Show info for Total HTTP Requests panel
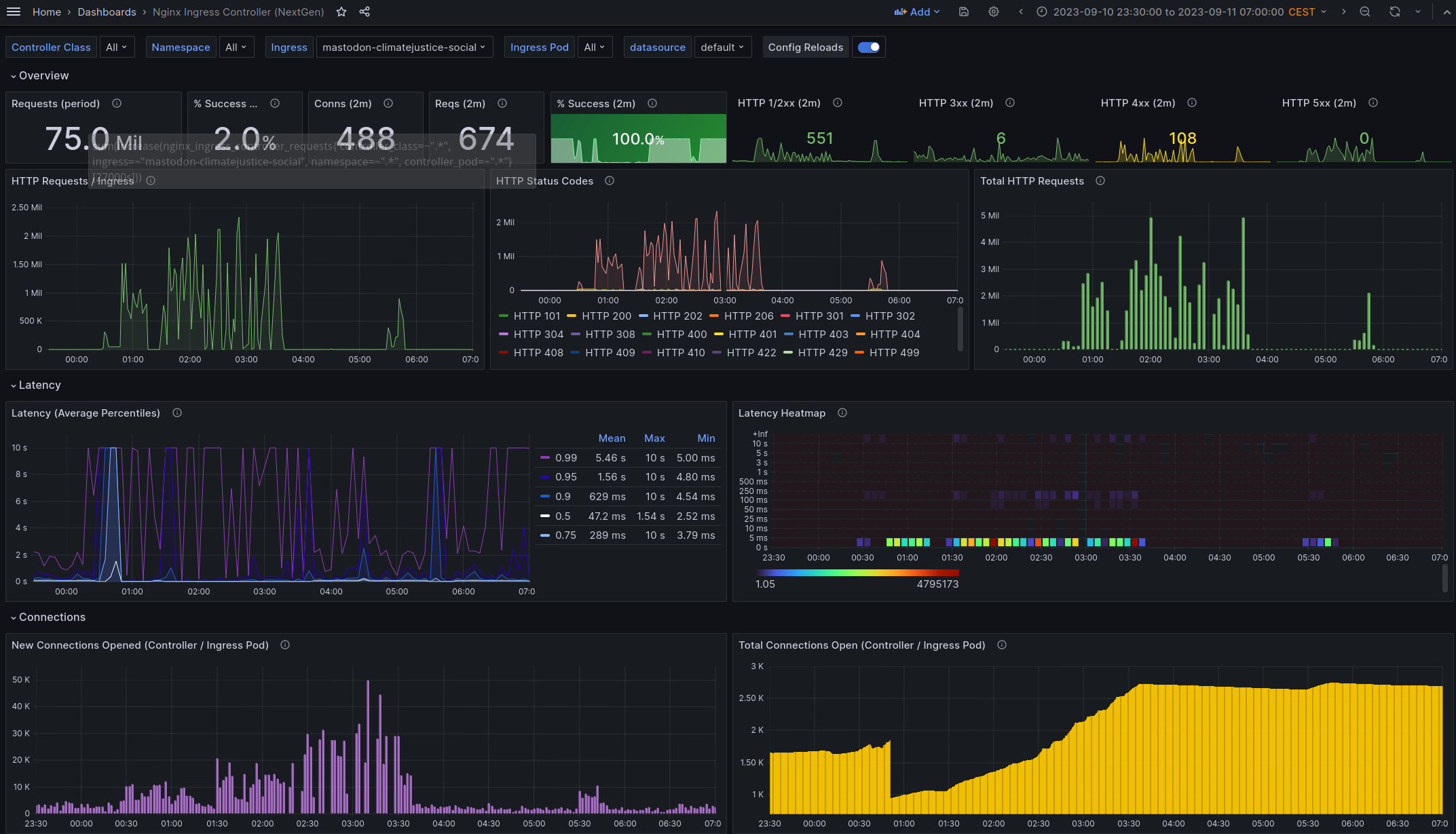 [x=1100, y=181]
